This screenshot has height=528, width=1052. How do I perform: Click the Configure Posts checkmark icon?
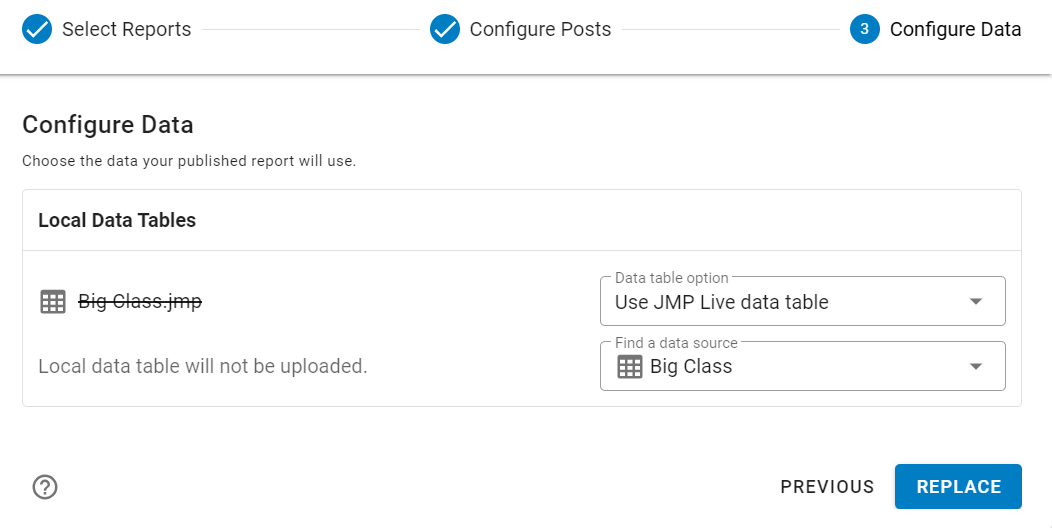click(445, 30)
